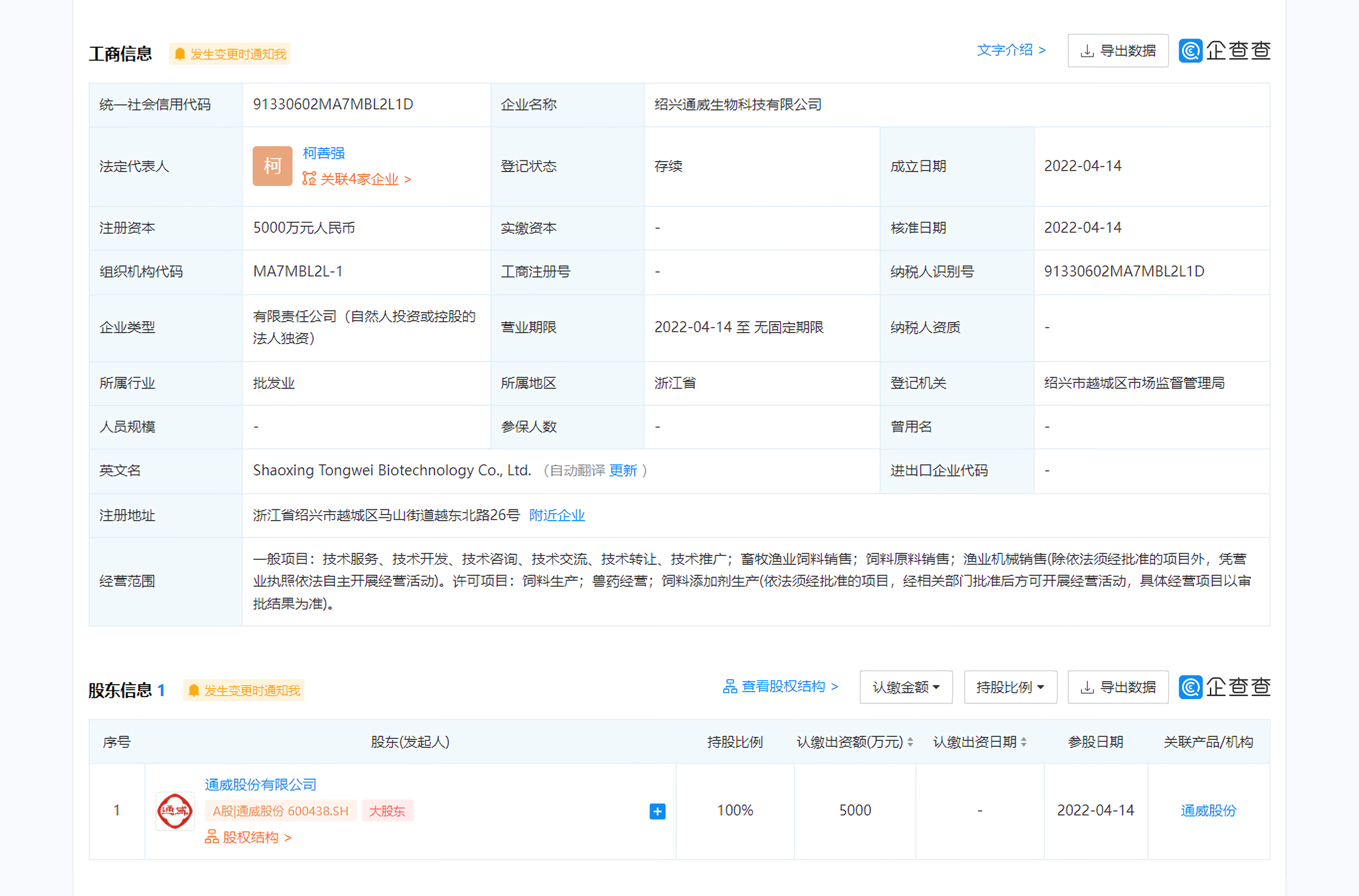
Task: Open 股权结构 link under shareholder
Action: click(249, 838)
